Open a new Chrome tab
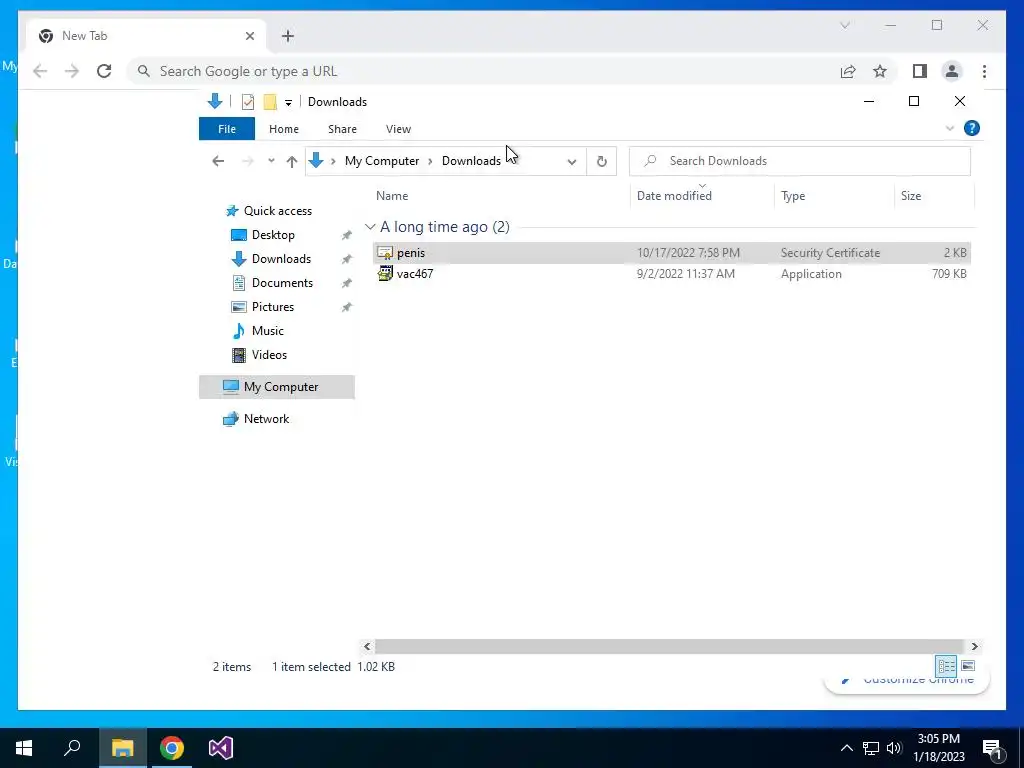This screenshot has height=768, width=1024. pos(288,36)
